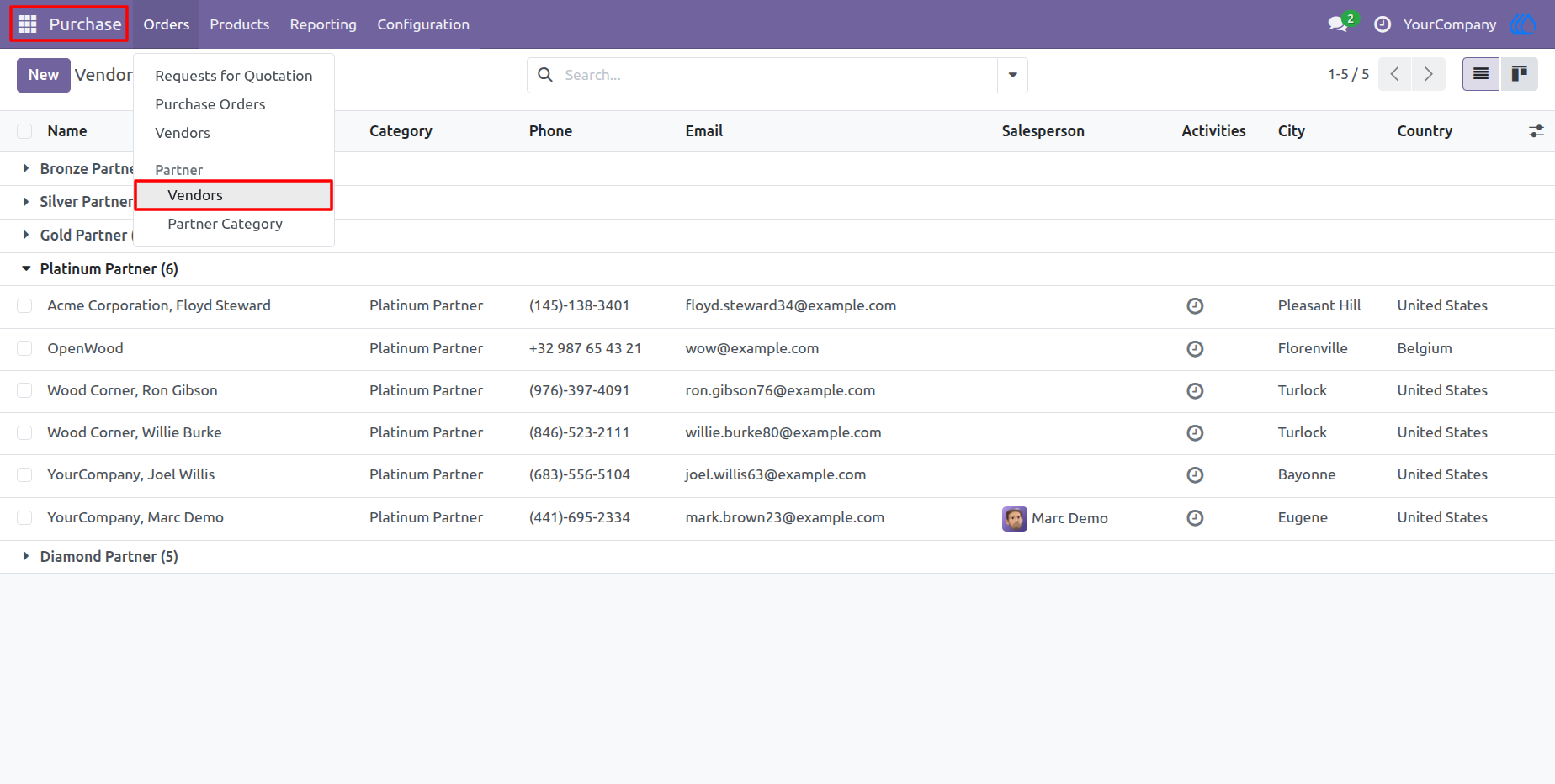The image size is (1555, 784).
Task: Open the search options dropdown arrow
Action: (1012, 75)
